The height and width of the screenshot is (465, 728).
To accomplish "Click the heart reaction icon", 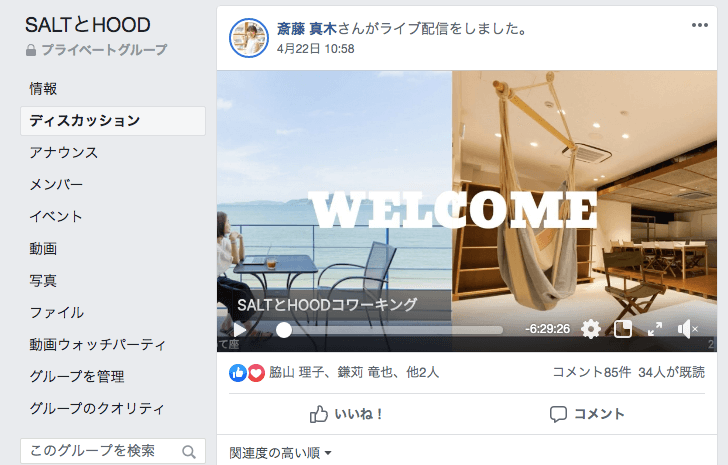I will pyautogui.click(x=255, y=373).
